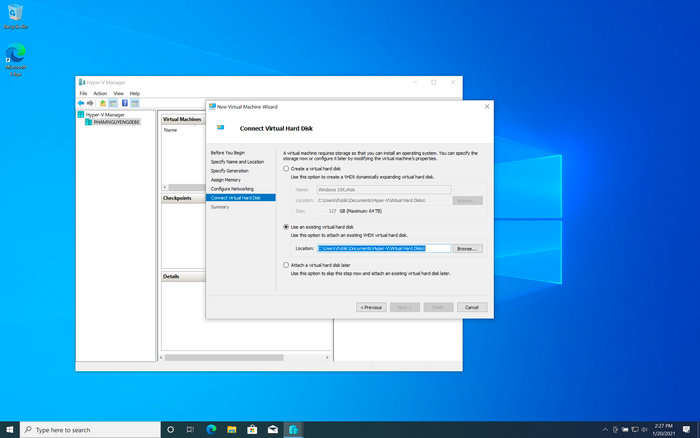Open the File menu in Hyper-V Manager
This screenshot has width=700, height=438.
click(83, 93)
